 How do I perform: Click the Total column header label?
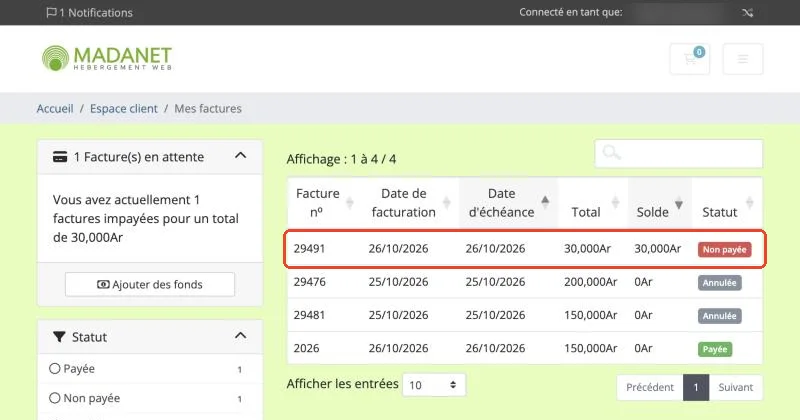[x=586, y=212]
